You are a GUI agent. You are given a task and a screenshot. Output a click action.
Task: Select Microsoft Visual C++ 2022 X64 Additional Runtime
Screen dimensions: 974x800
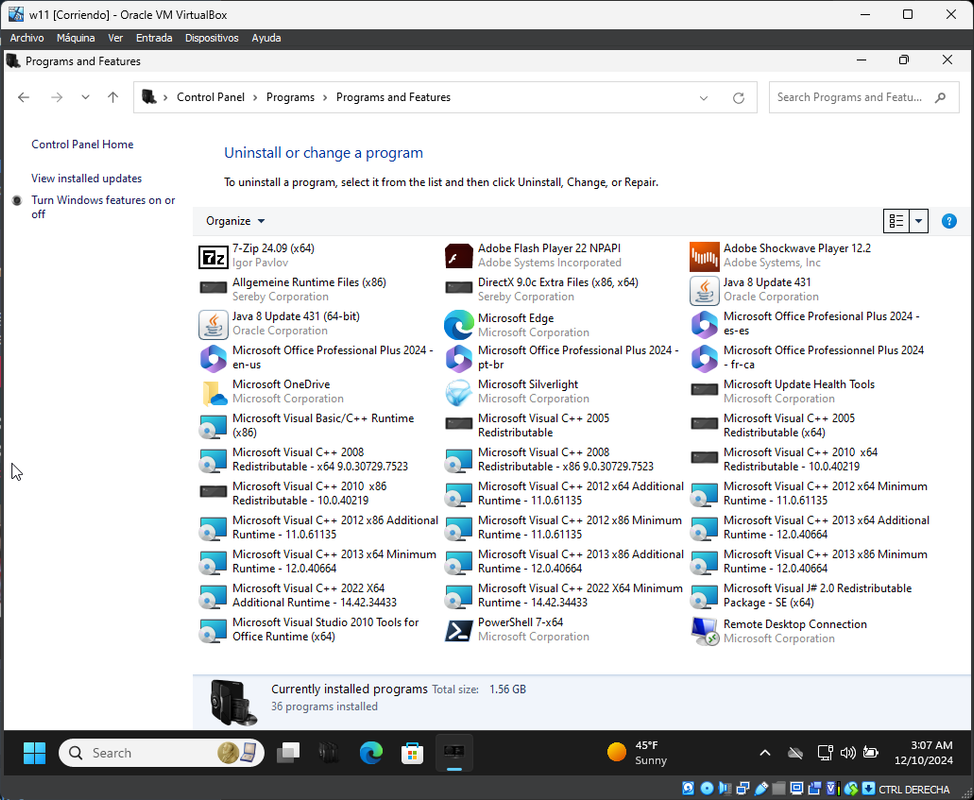click(319, 596)
